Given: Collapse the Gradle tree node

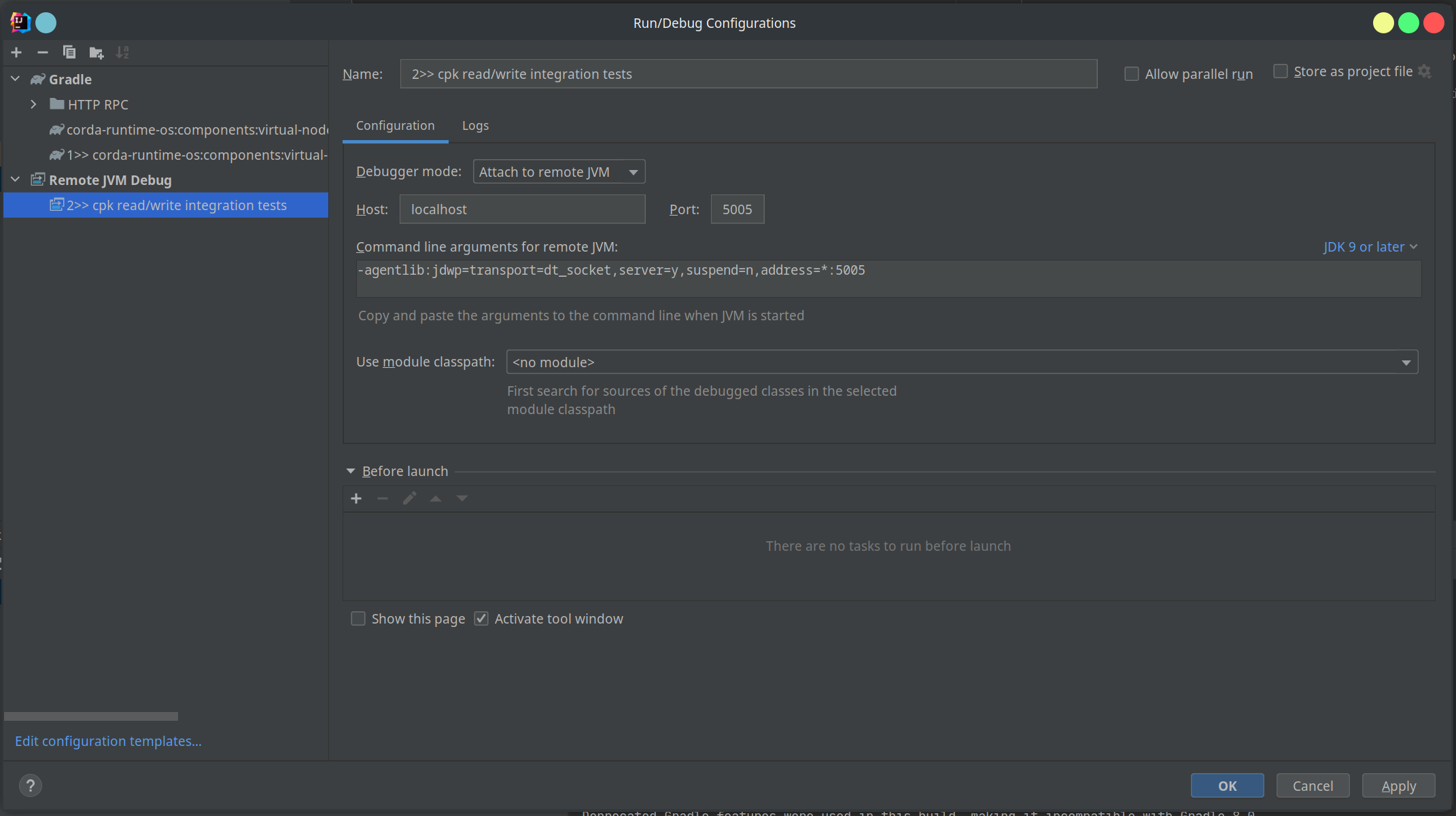Looking at the screenshot, I should click(x=16, y=79).
